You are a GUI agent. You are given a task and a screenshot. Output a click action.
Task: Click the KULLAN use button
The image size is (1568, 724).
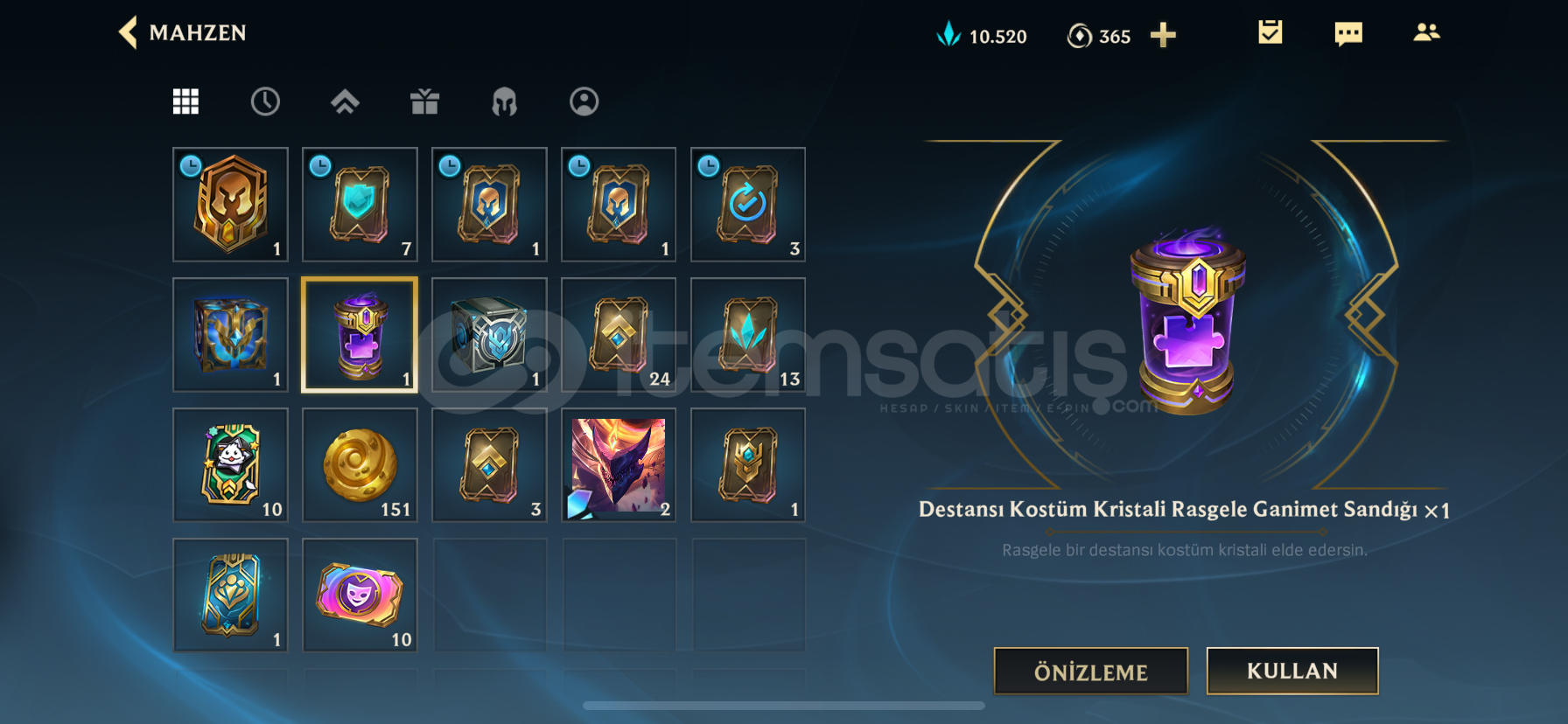point(1292,671)
